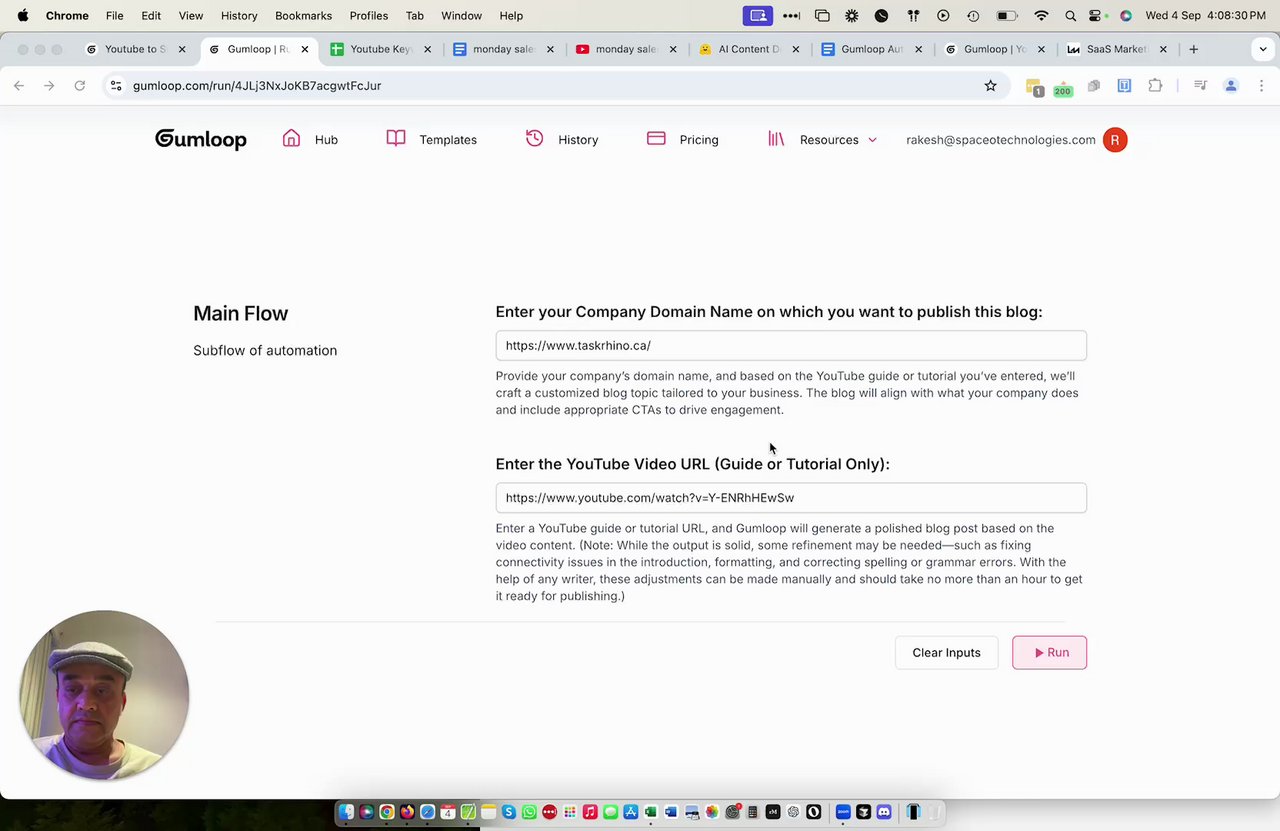
Task: Run the Main Flow automation
Action: [x=1049, y=653]
